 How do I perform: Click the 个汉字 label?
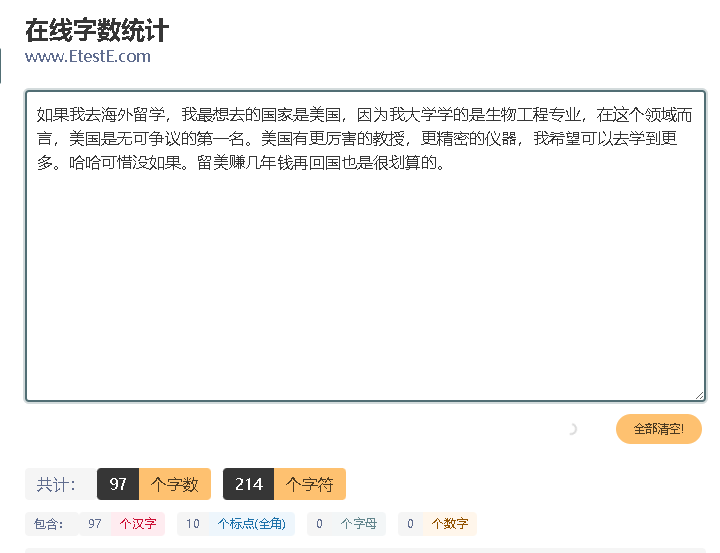tap(138, 524)
